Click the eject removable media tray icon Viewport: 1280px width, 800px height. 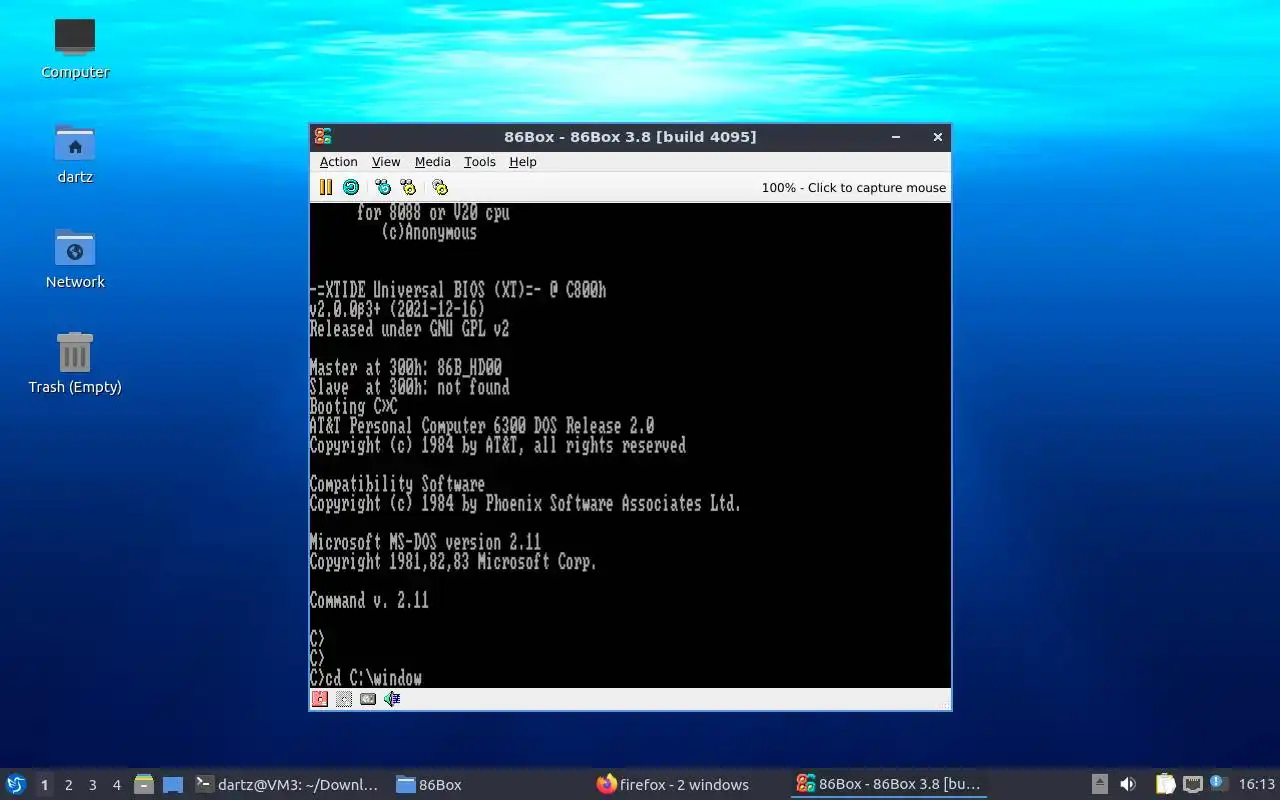point(1100,785)
